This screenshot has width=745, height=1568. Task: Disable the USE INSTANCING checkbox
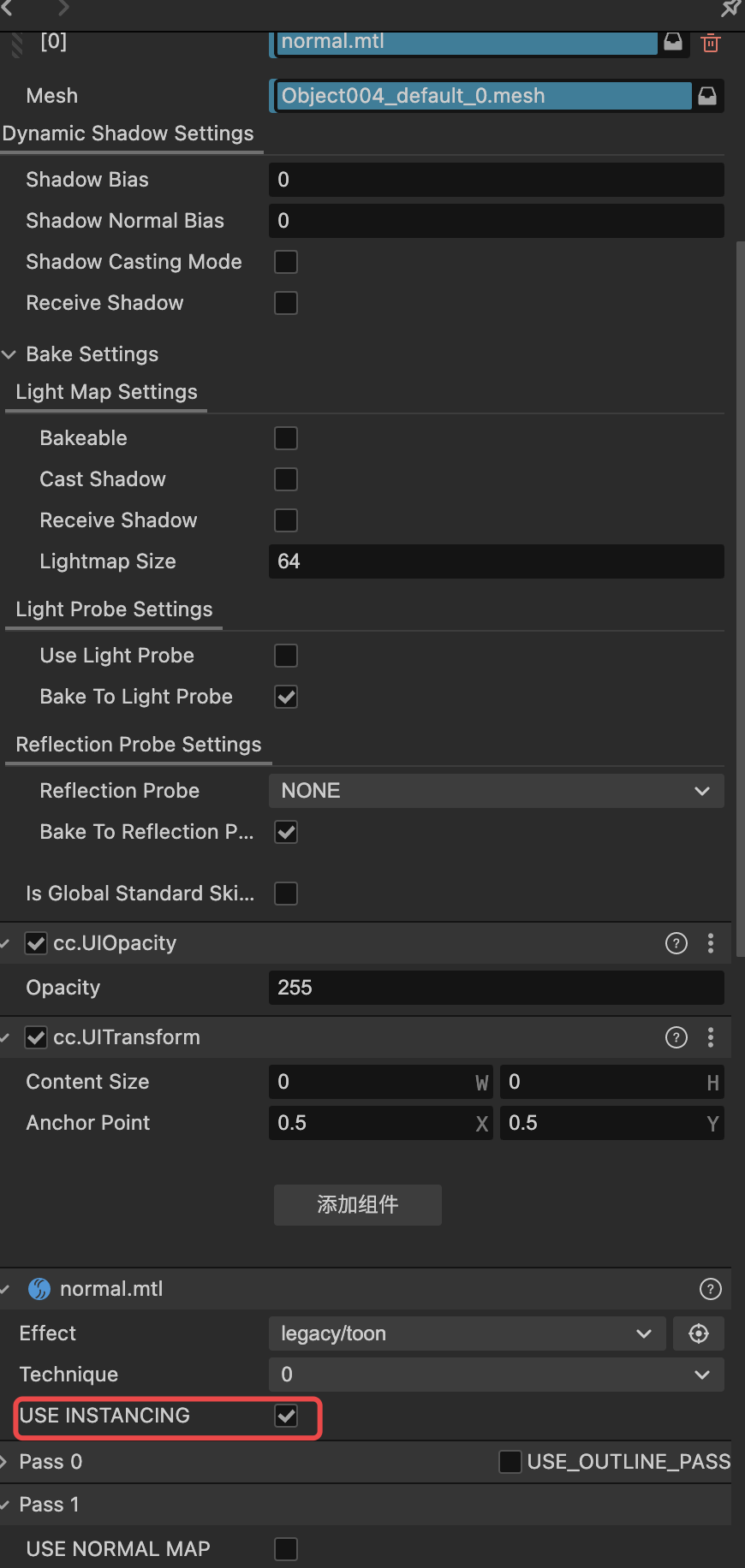click(286, 1416)
